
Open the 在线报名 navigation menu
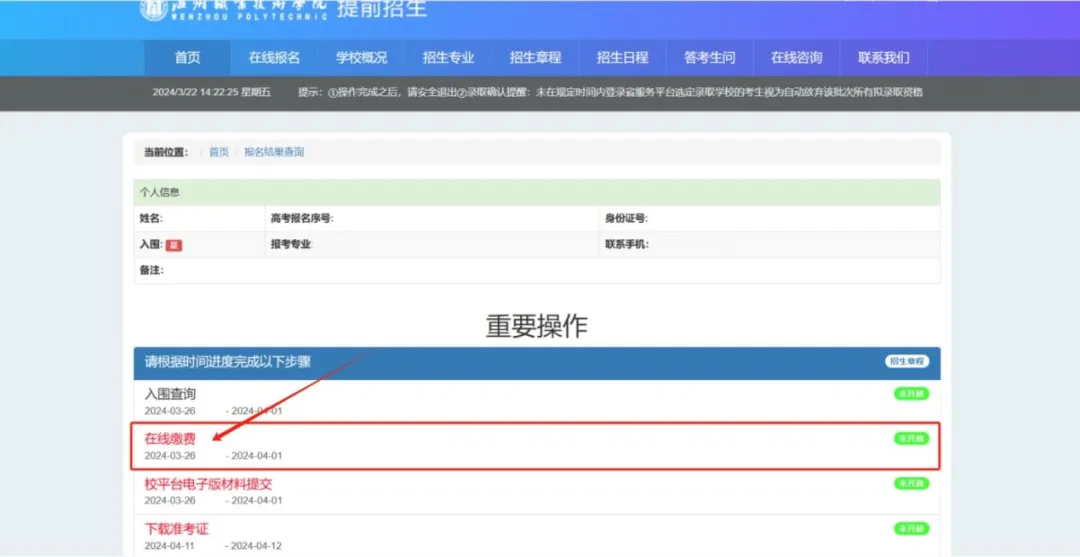(x=274, y=58)
